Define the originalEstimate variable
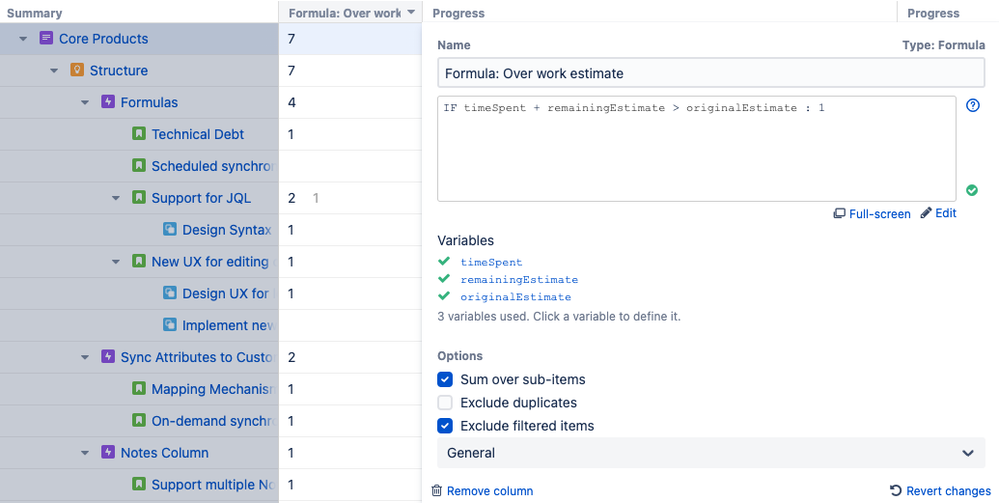This screenshot has width=999, height=503. [x=515, y=296]
